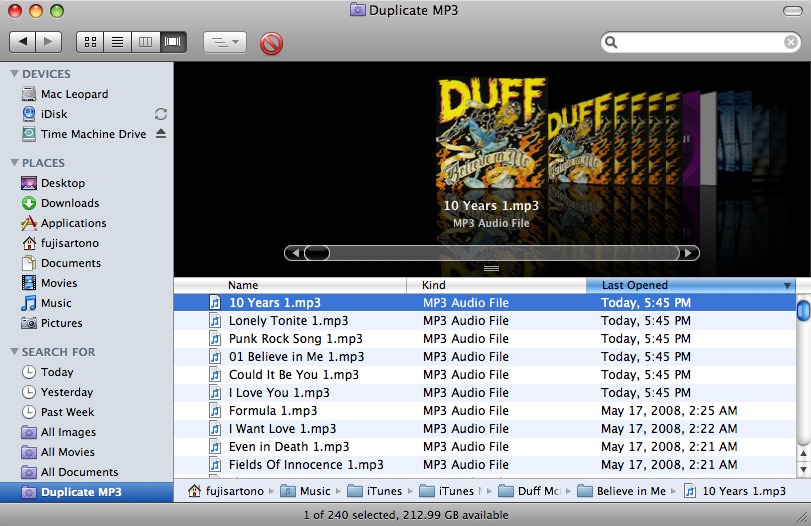This screenshot has width=811, height=526.
Task: Open the Action menu dropdown in toolbar
Action: coord(225,42)
